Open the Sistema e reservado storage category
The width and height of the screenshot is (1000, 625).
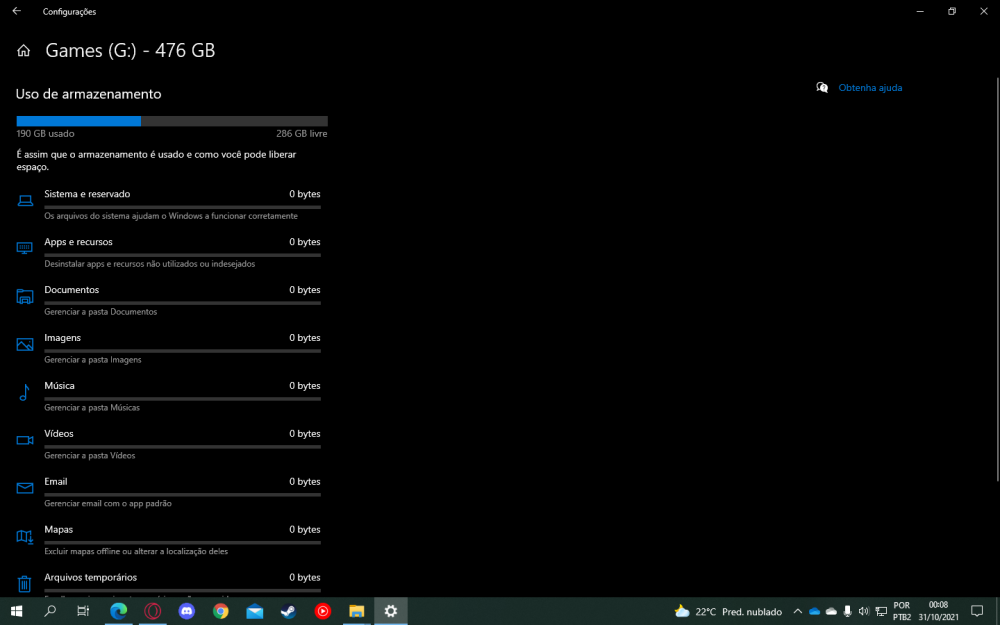[x=87, y=194]
